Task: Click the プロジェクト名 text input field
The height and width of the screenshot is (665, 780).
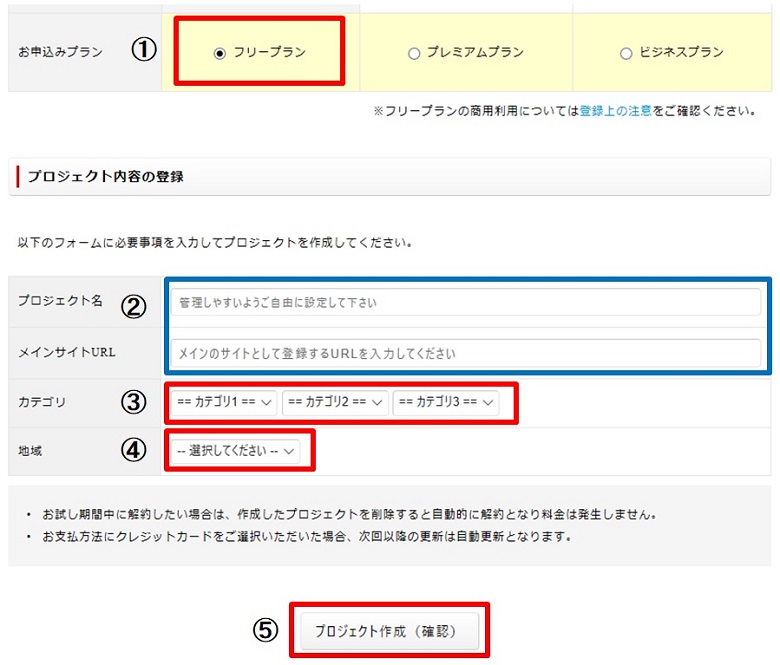Action: click(x=465, y=302)
